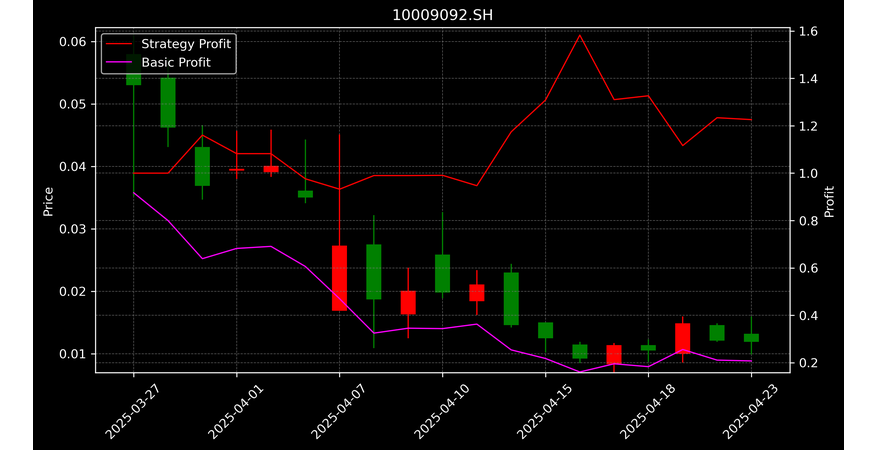The width and height of the screenshot is (878, 450).
Task: Click the tall red candlestick on 2025-04-07
Action: (x=339, y=278)
